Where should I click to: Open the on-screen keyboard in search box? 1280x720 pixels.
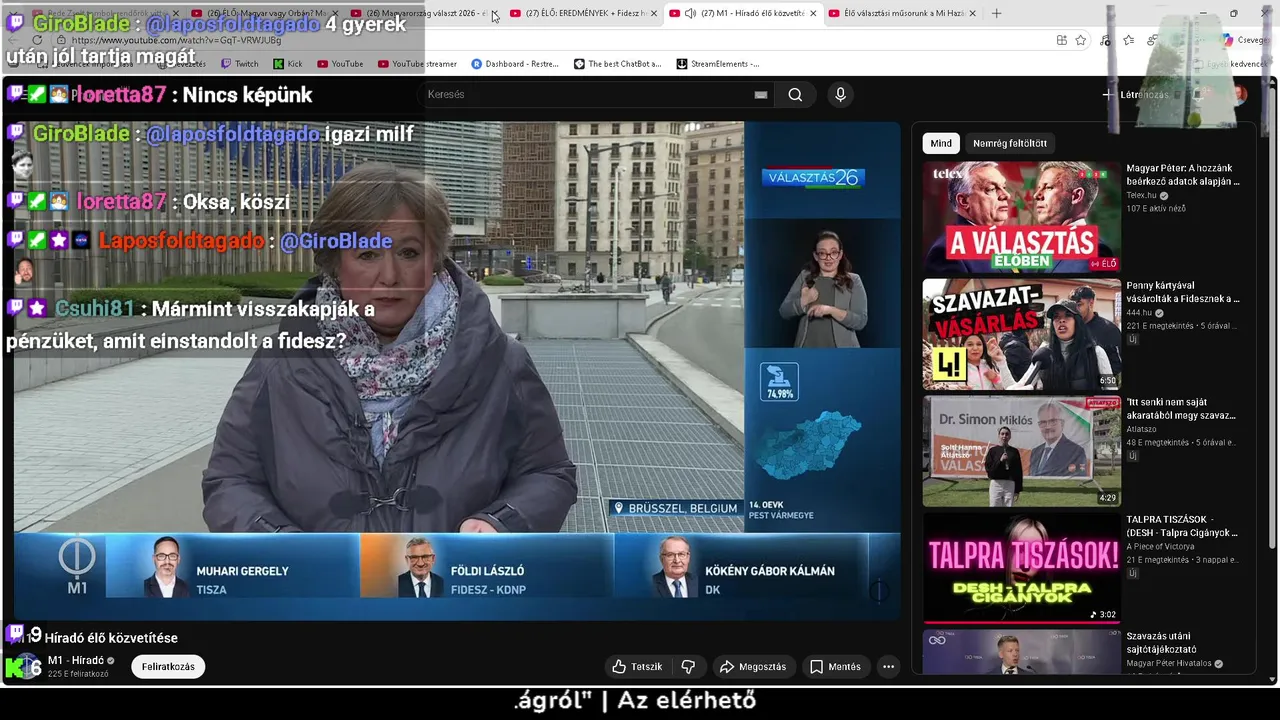coord(761,95)
